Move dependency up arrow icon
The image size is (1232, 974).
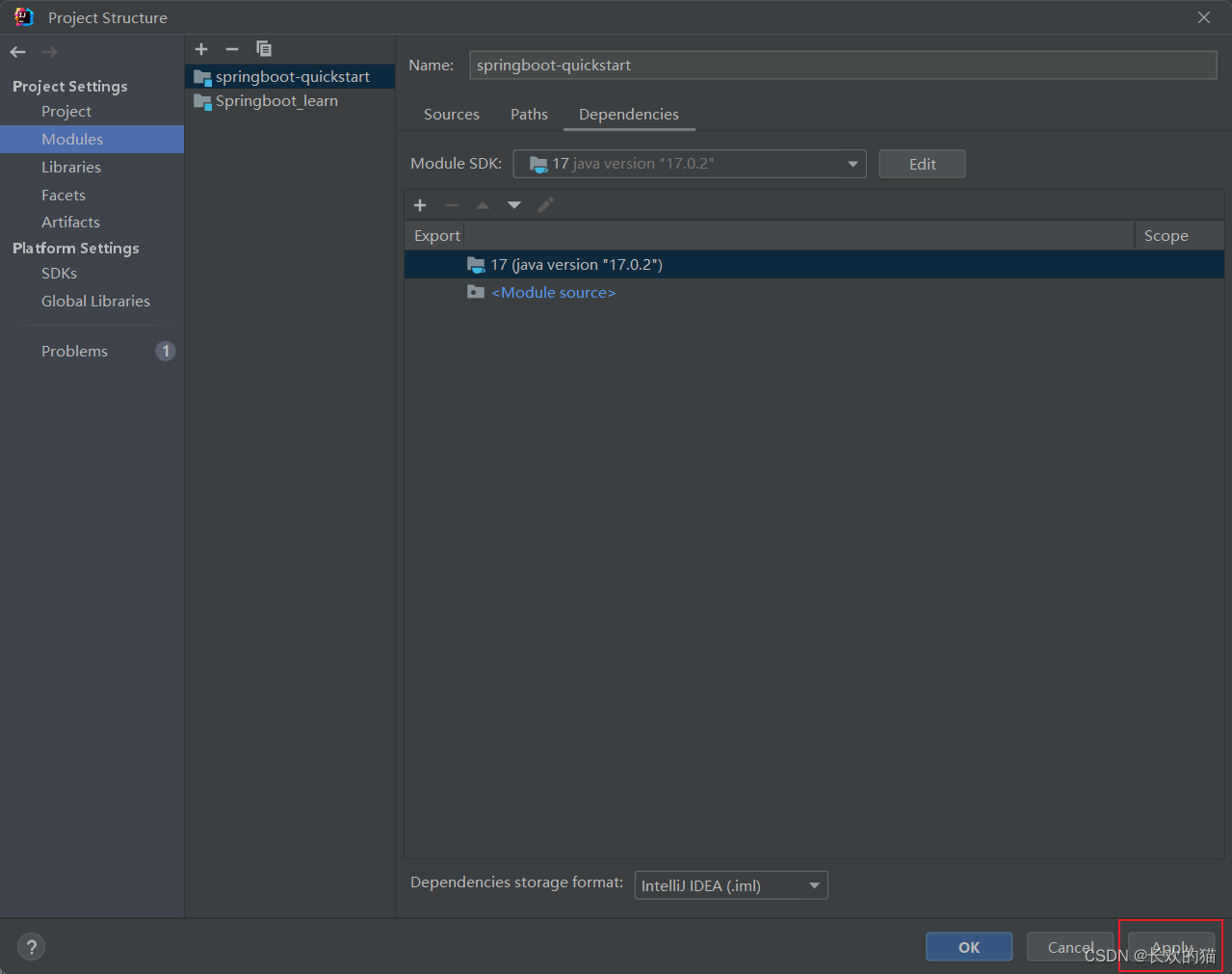click(483, 205)
